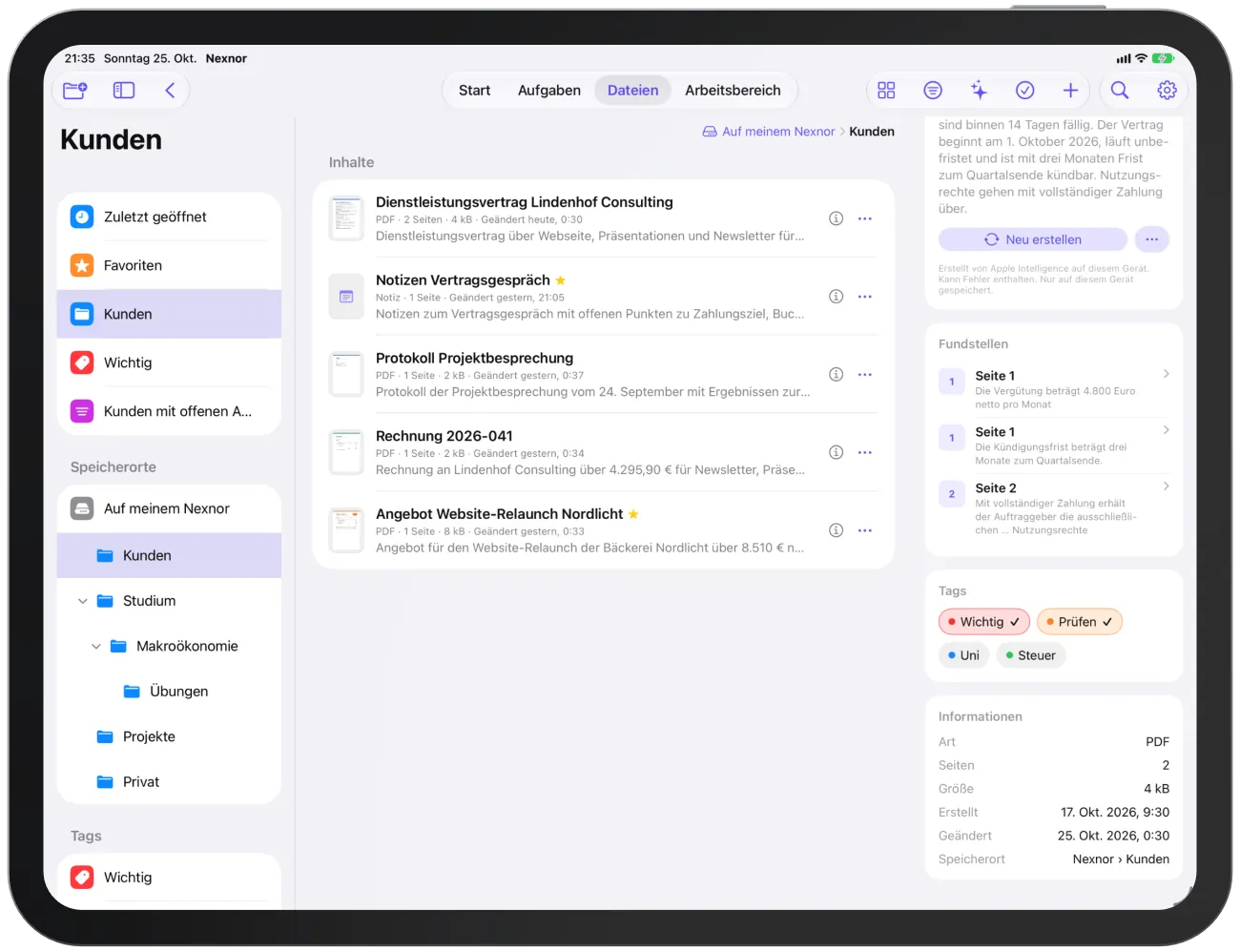Collapse the Makroökonomie folder
This screenshot has width=1240, height=952.
pyautogui.click(x=96, y=646)
